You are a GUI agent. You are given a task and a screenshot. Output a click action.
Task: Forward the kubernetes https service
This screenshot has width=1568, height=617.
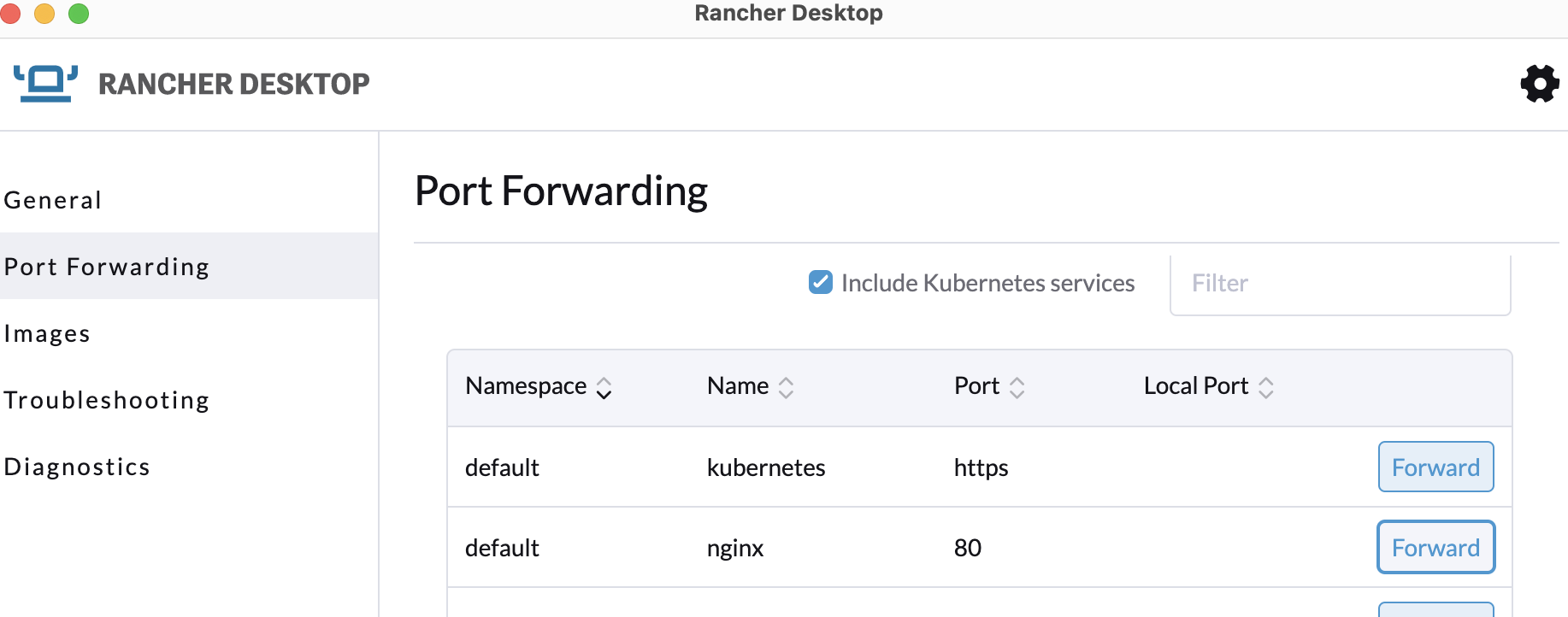click(x=1435, y=467)
